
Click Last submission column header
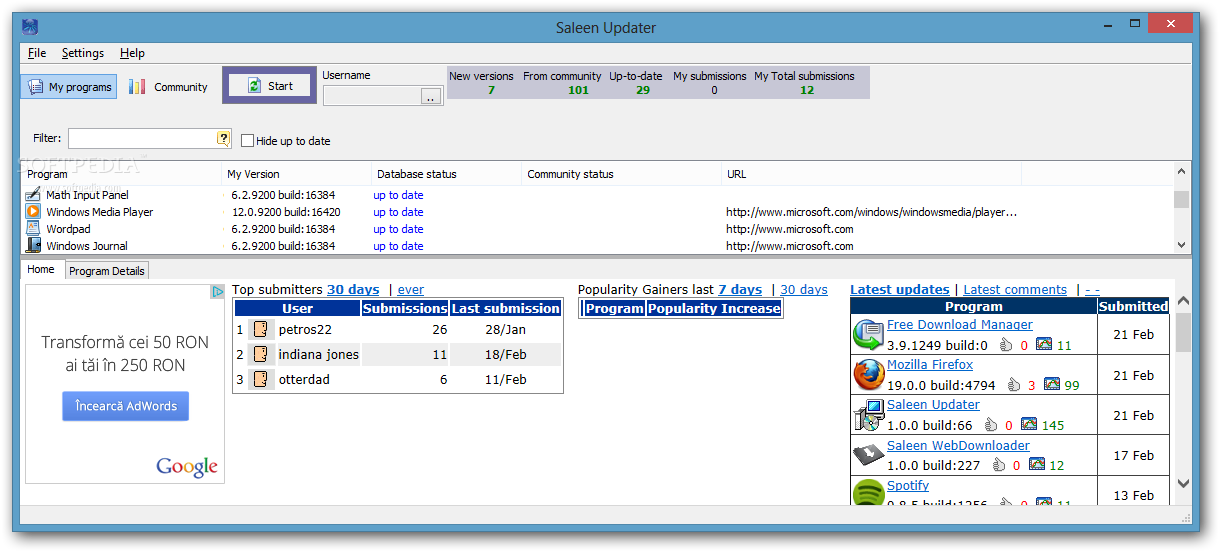pyautogui.click(x=506, y=308)
